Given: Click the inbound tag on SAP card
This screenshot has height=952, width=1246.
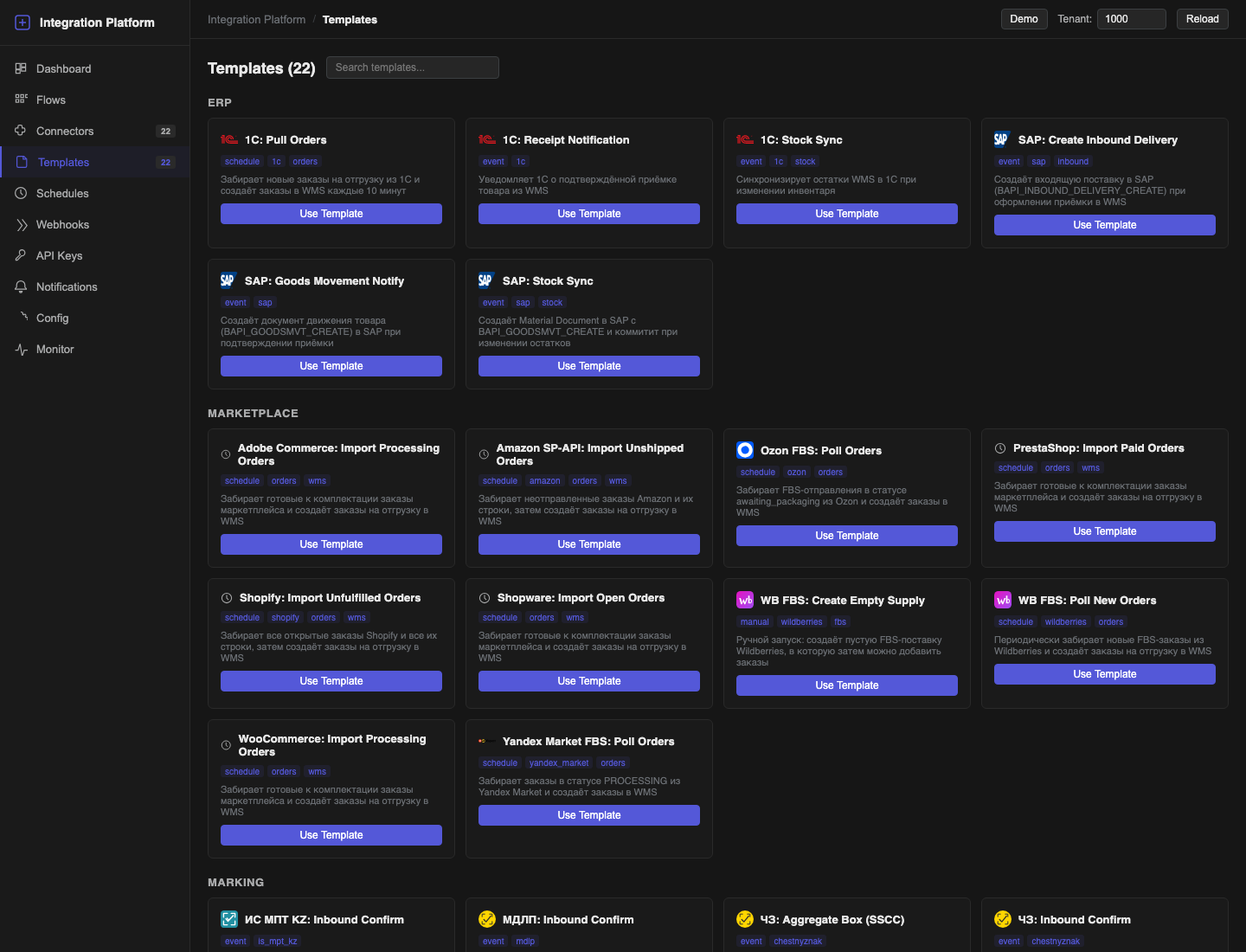Looking at the screenshot, I should [1073, 162].
